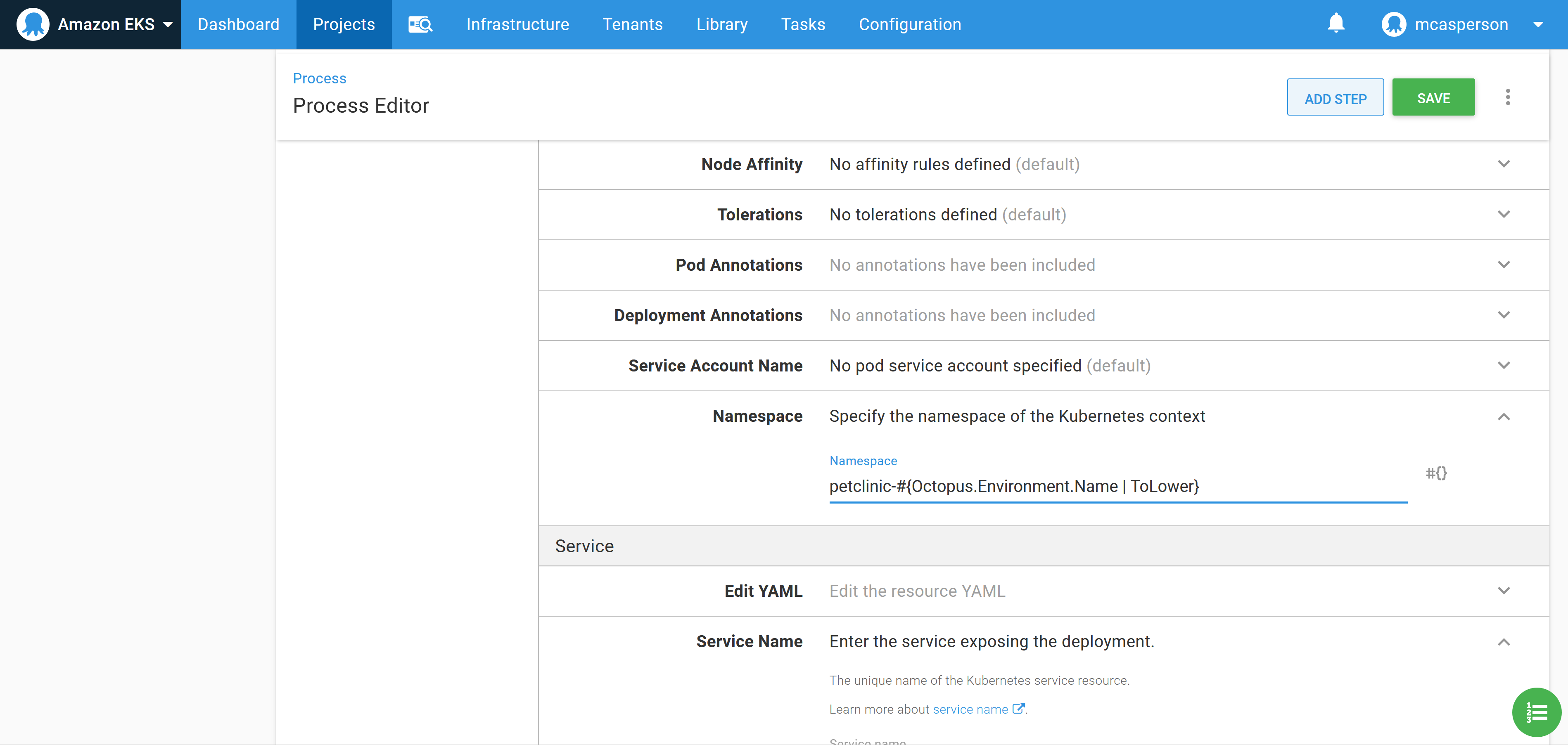Image resolution: width=1568 pixels, height=745 pixels.
Task: Click external link icon beside service name
Action: (1018, 709)
